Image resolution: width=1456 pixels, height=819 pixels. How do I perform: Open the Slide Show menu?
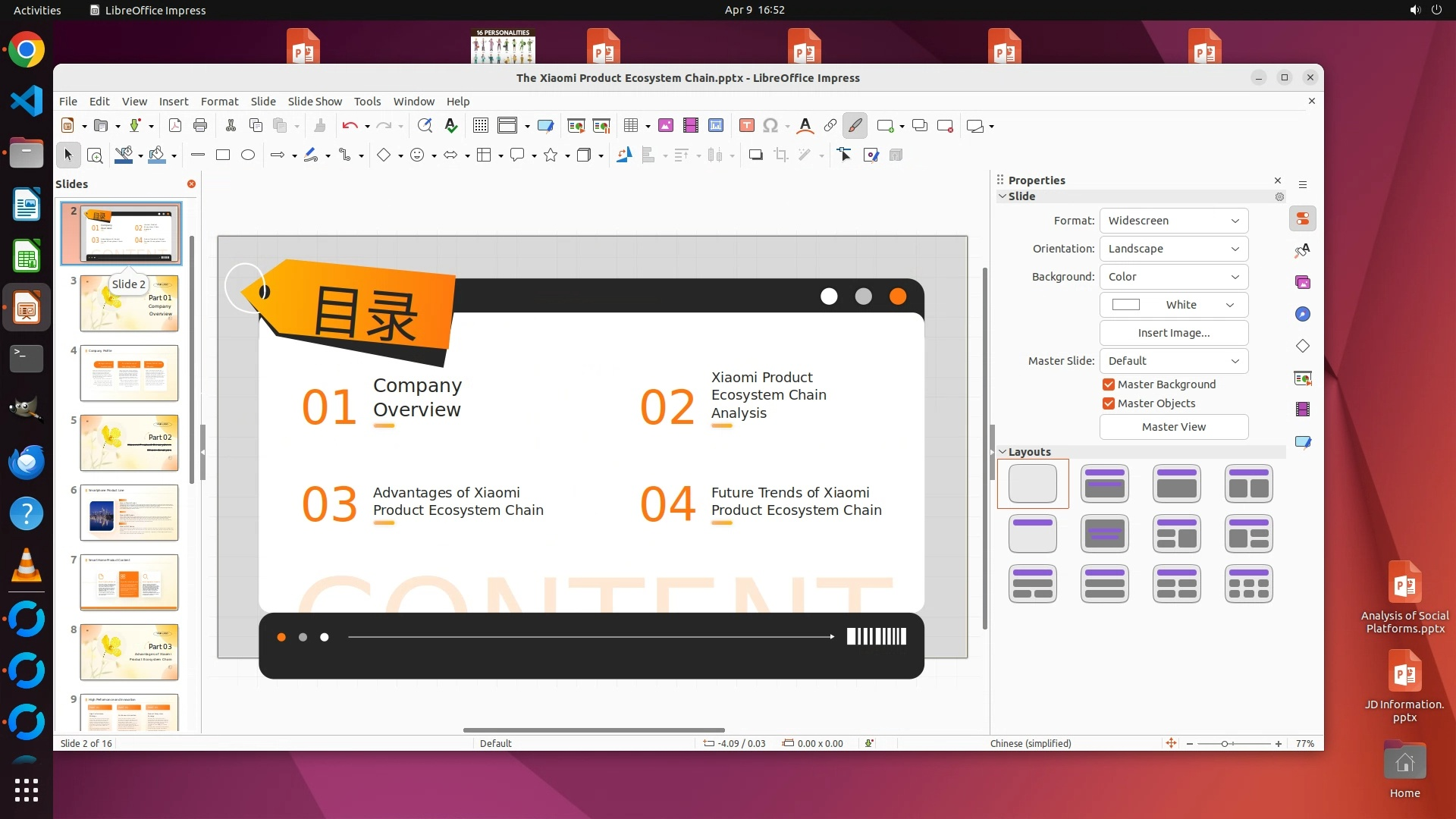point(315,101)
